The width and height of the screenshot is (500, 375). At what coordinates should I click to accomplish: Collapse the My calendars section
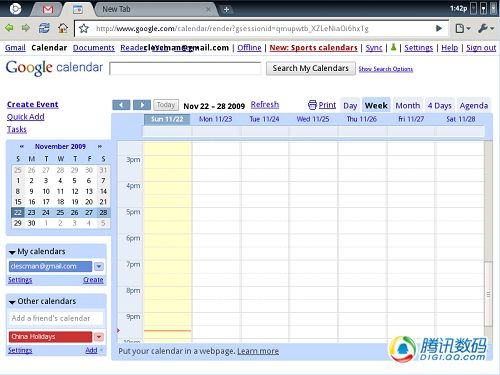point(12,252)
